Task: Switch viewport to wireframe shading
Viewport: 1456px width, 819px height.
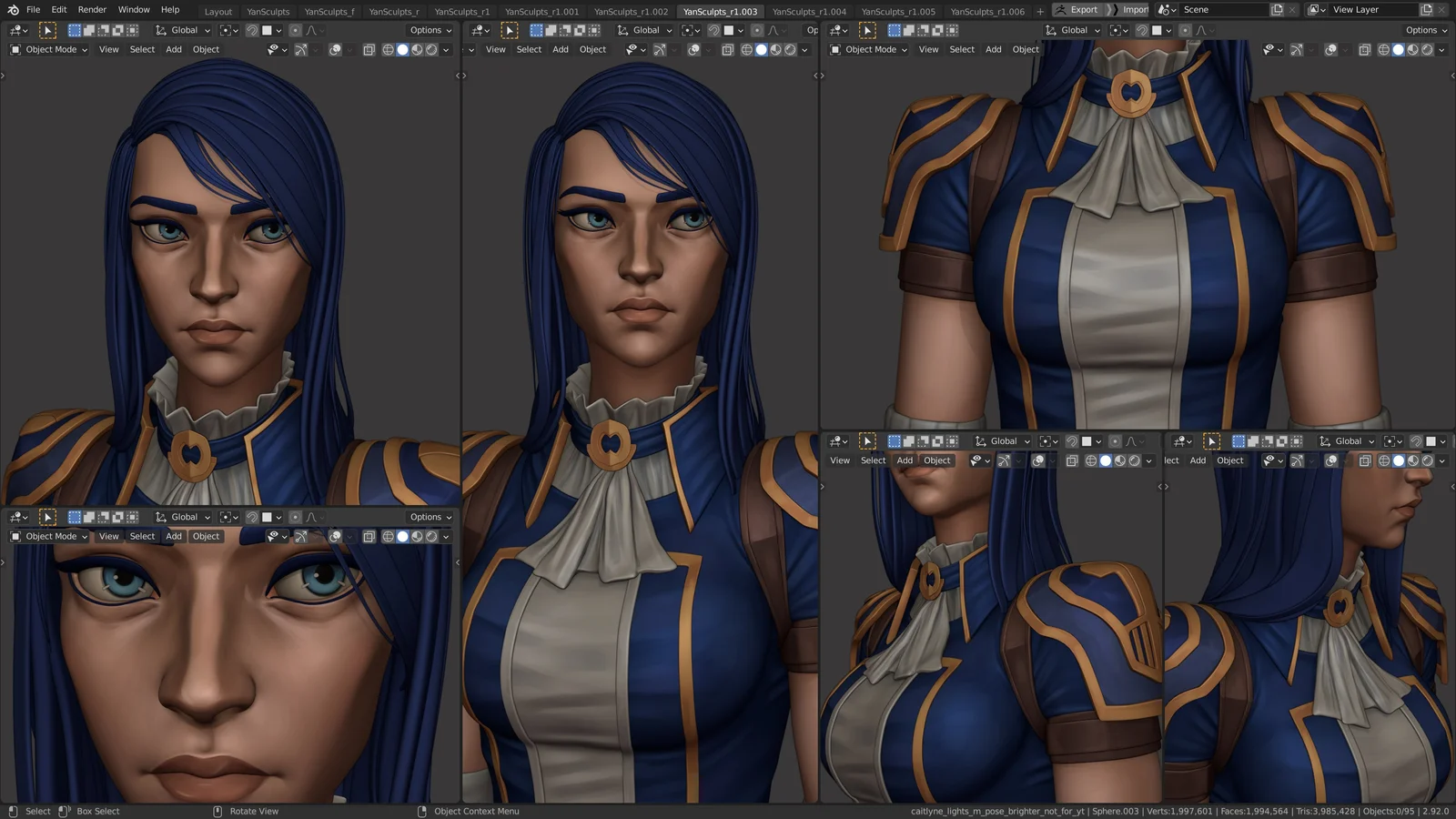Action: point(386,50)
